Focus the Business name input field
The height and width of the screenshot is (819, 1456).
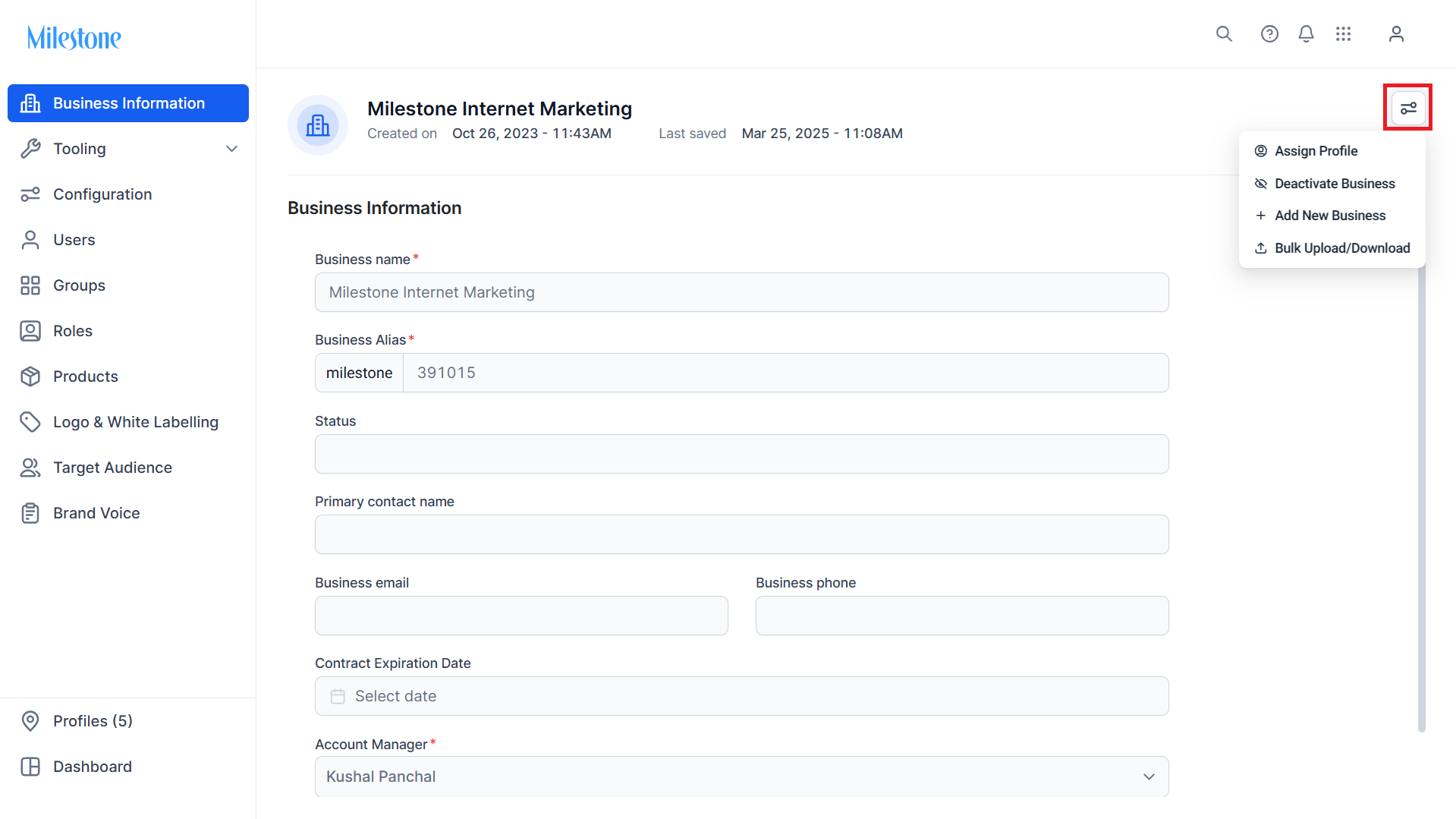click(x=742, y=292)
